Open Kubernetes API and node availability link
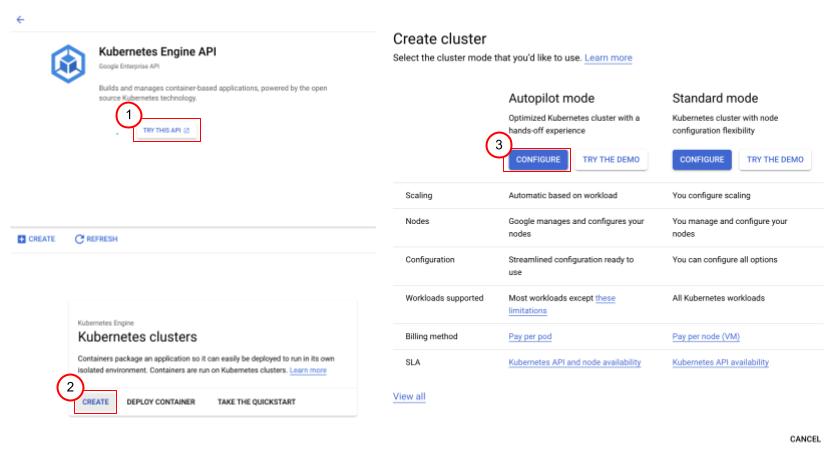The width and height of the screenshot is (830, 470). [x=574, y=363]
